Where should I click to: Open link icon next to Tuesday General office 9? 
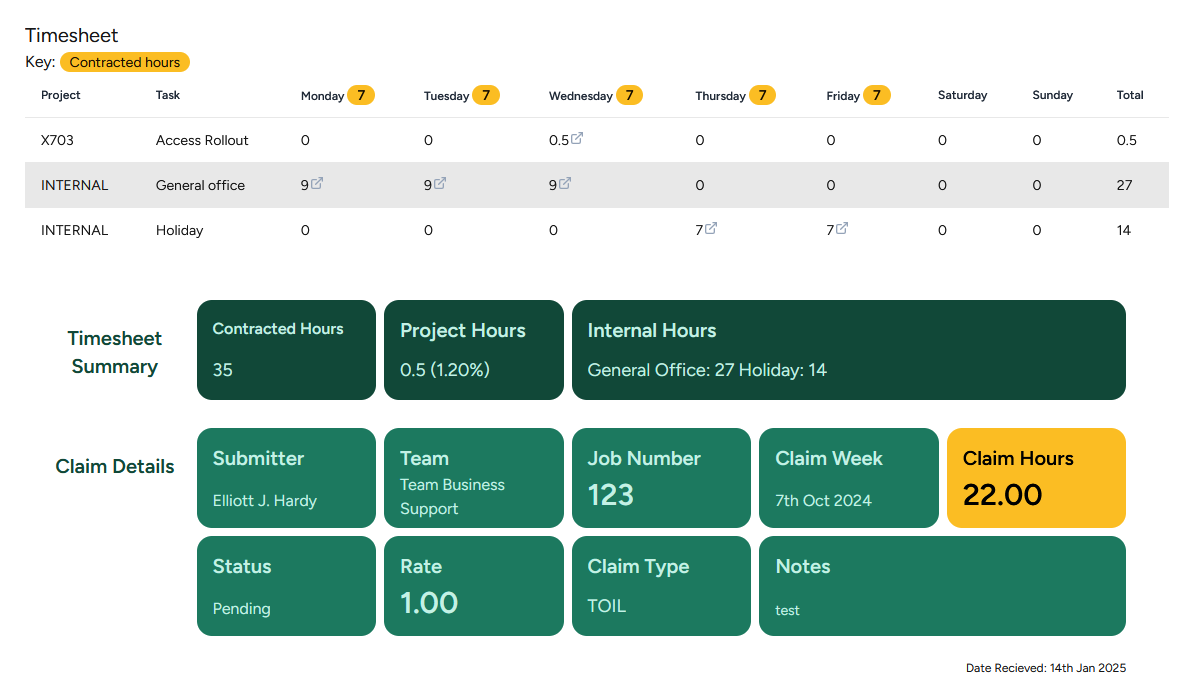tap(440, 183)
